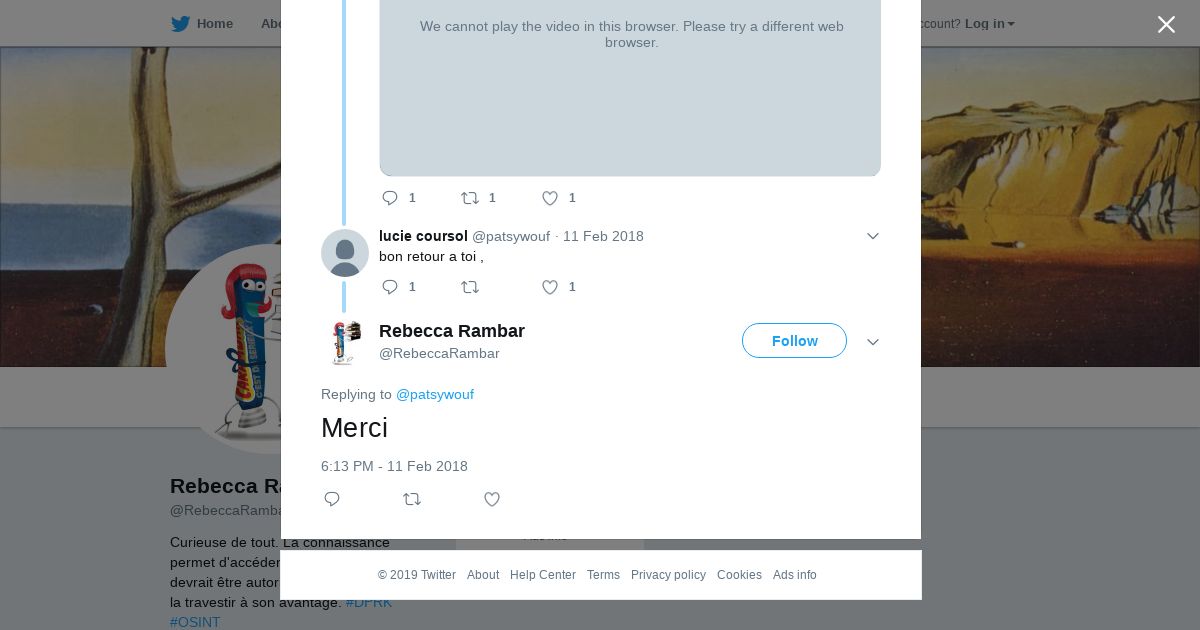Screen dimensions: 1200x630
Task: Close the tweet overlay
Action: click(1166, 25)
